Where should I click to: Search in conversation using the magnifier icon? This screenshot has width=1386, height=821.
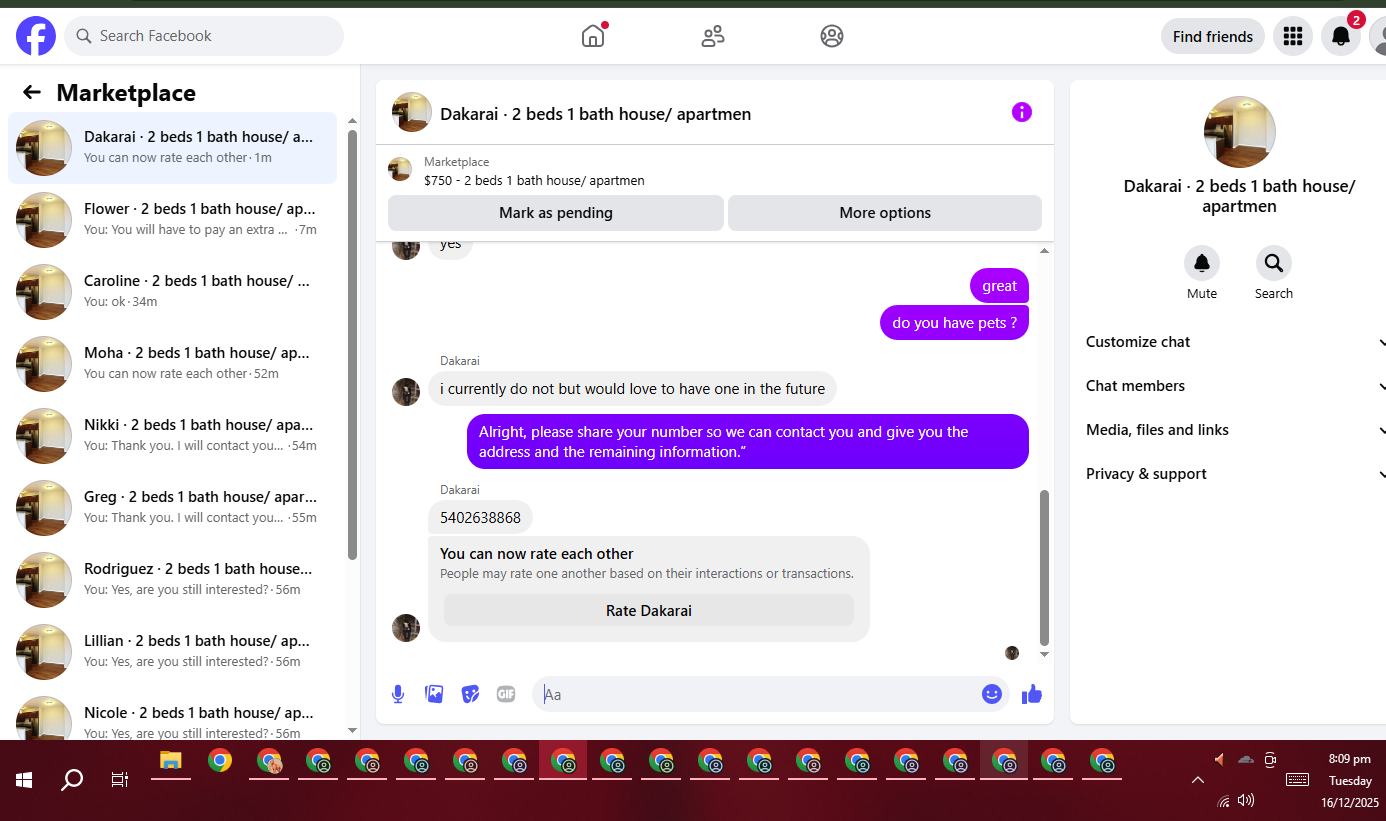[x=1274, y=263]
